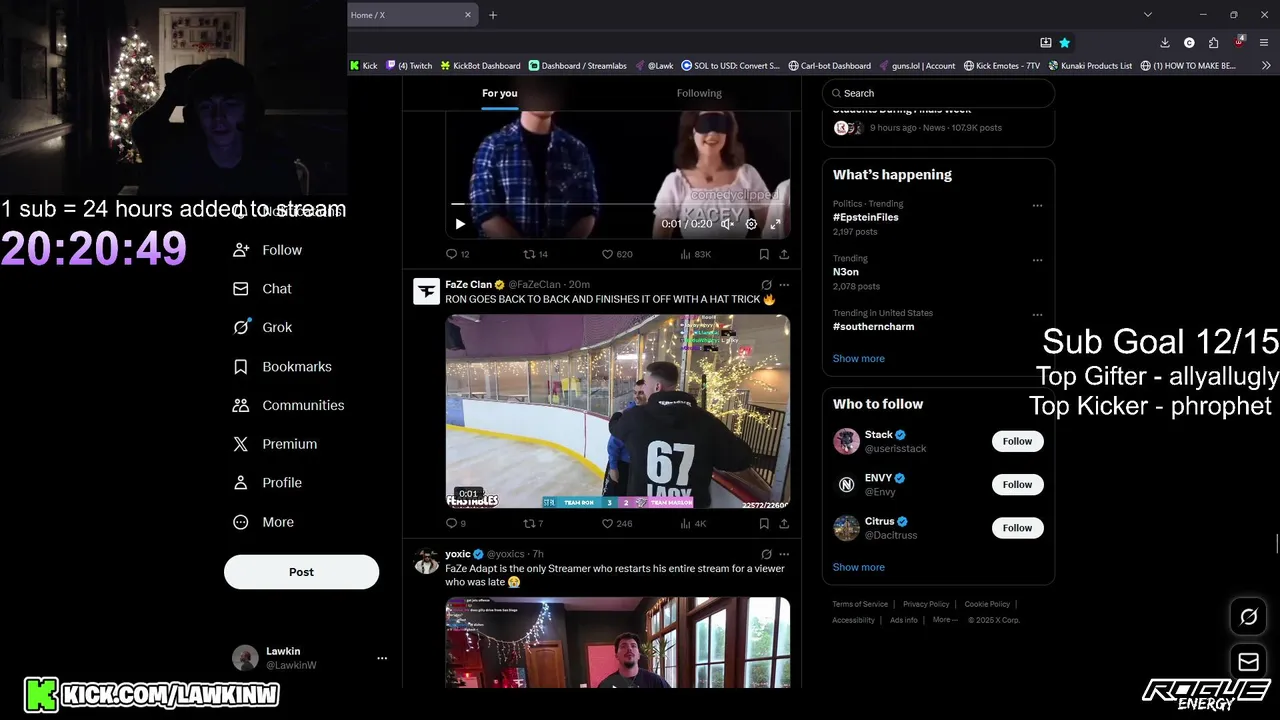Screen dimensions: 1280x720
Task: Enter fullscreen on the top video
Action: (x=775, y=224)
